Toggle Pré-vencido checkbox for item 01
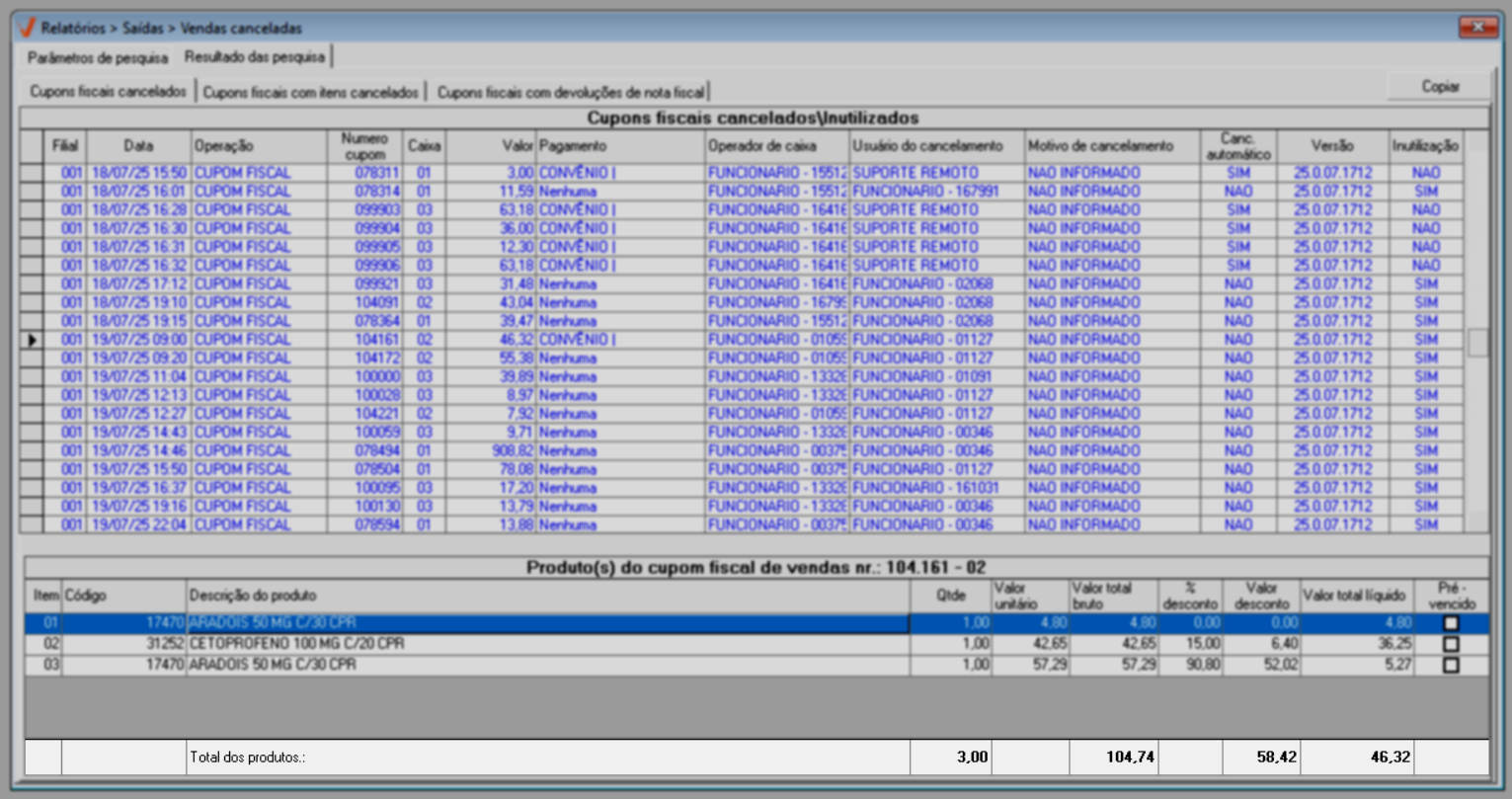This screenshot has height=799, width=1512. coord(1450,623)
